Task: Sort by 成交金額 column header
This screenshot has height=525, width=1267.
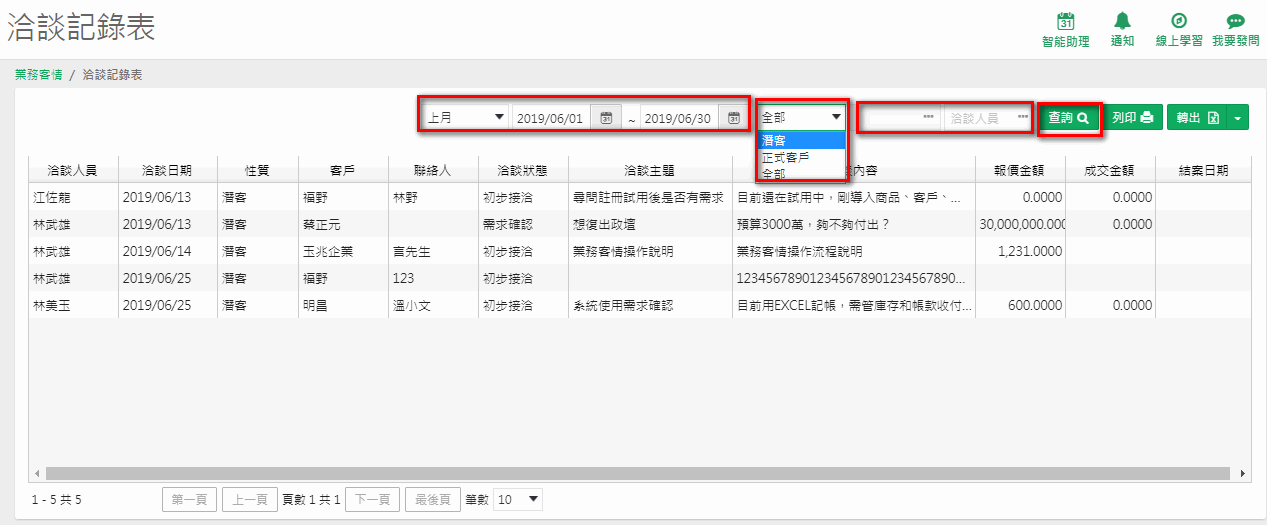Action: pos(1110,171)
